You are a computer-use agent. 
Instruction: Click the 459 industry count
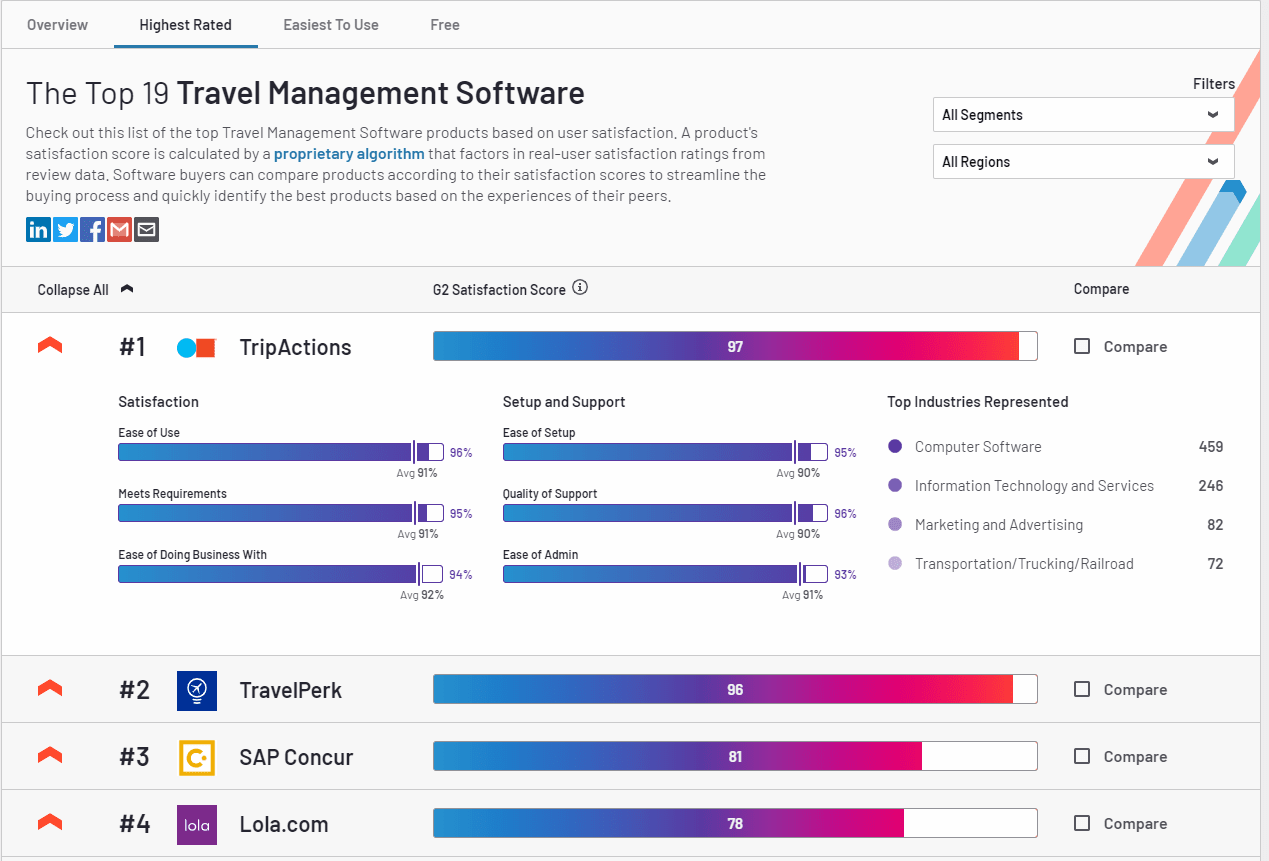coord(1211,447)
